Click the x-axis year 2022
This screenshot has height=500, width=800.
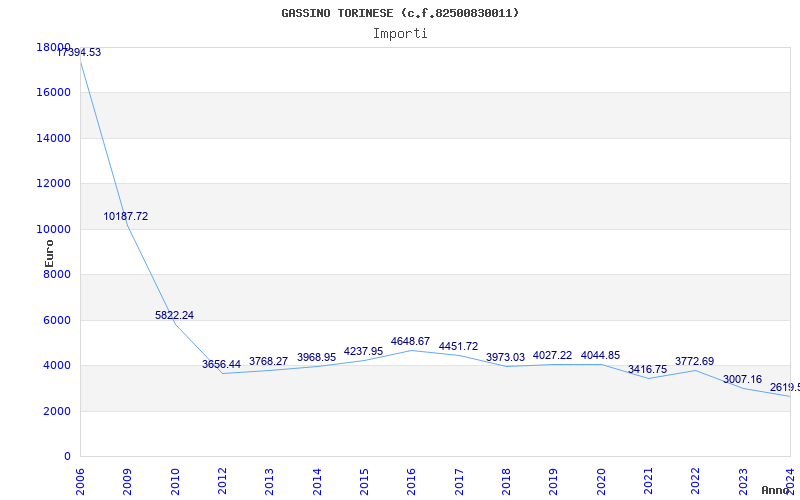pos(695,482)
